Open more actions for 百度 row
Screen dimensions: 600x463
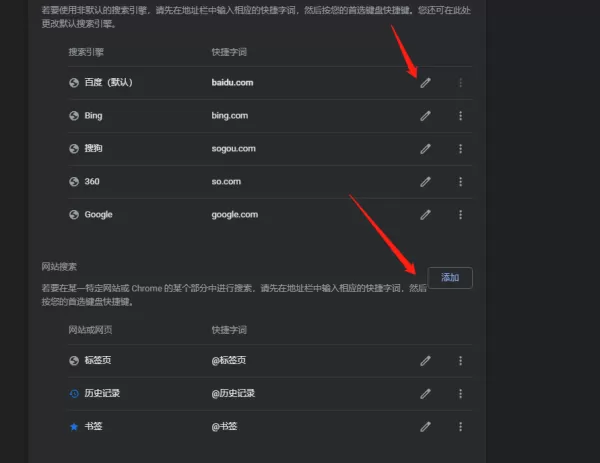(x=460, y=83)
